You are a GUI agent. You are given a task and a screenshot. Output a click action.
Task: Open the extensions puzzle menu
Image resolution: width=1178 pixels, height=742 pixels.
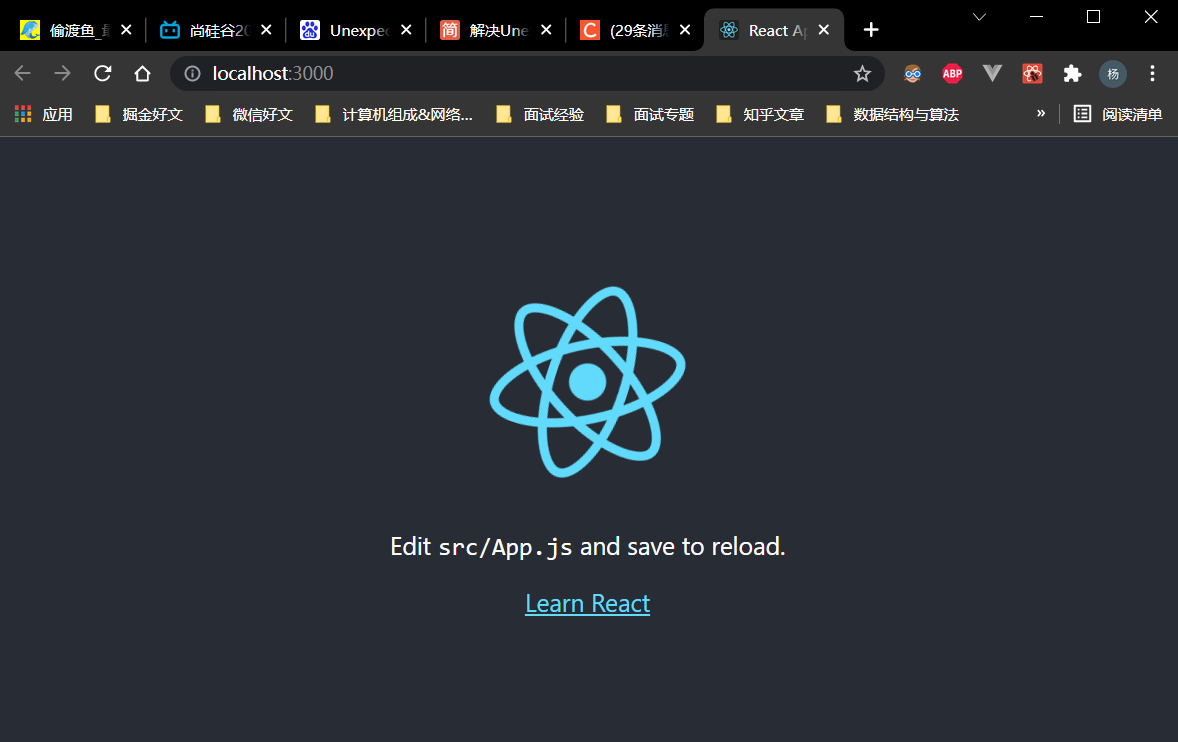point(1072,73)
